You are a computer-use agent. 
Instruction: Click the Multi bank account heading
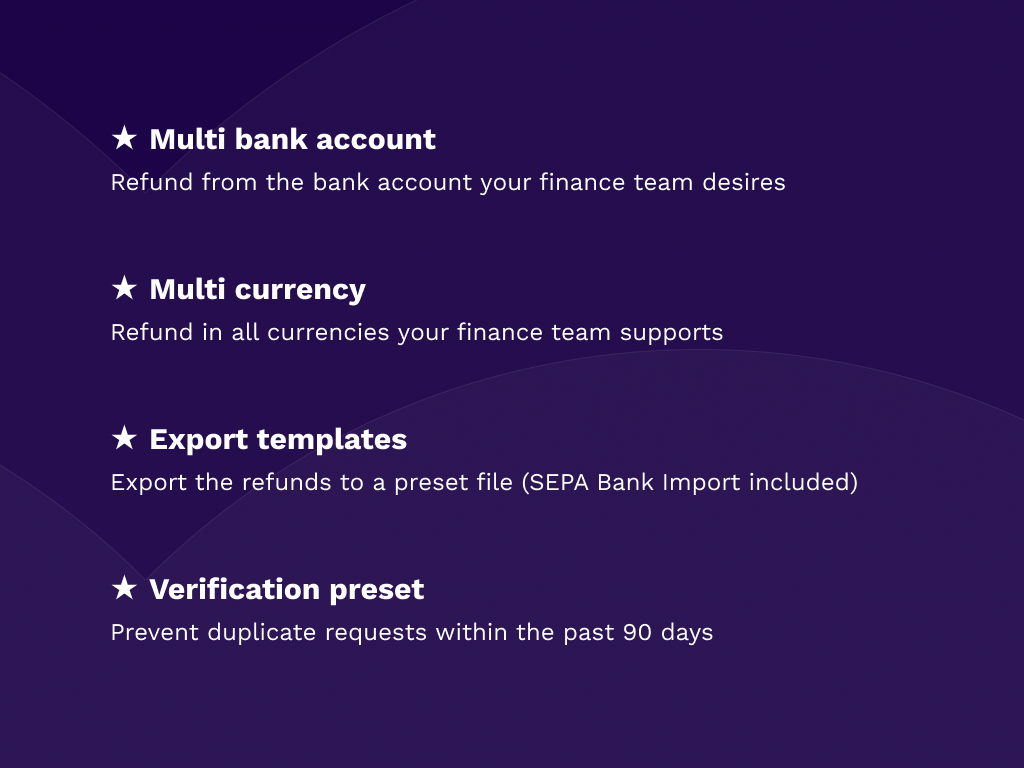tap(292, 139)
